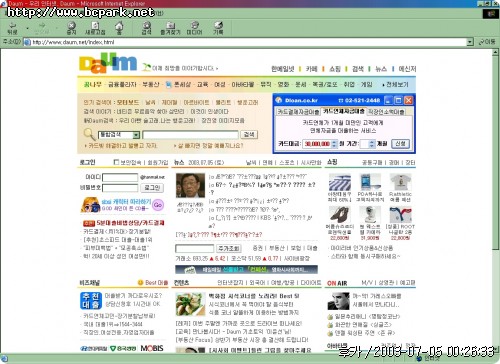Open the IE Search toolbar icon
The image size is (500, 364).
pyautogui.click(x=146, y=28)
